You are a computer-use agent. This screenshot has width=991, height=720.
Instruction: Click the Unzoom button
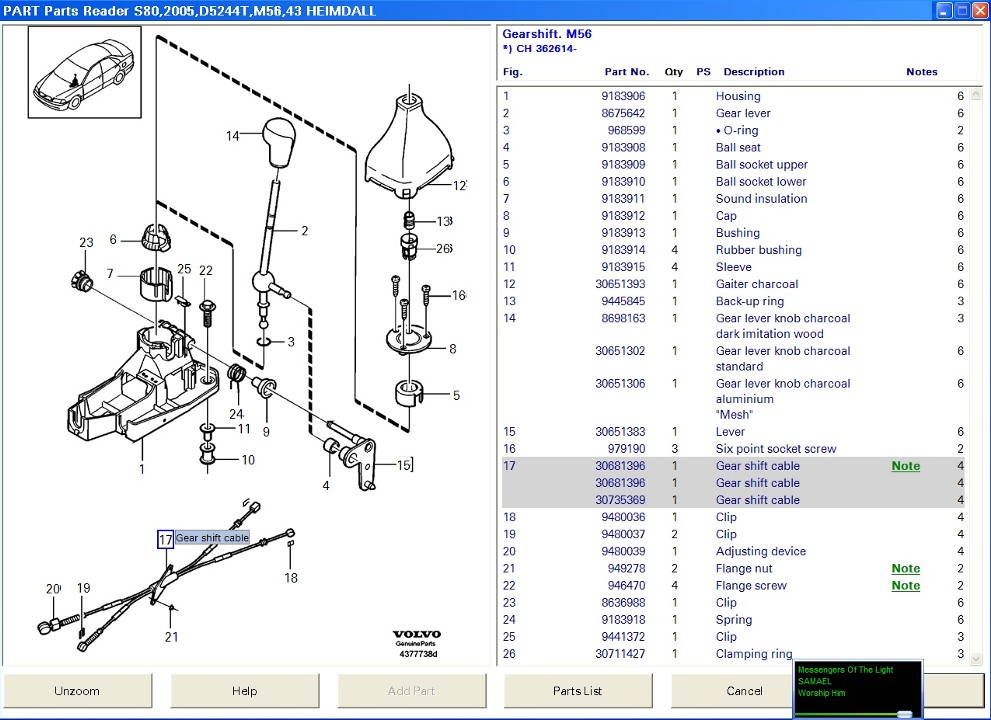click(x=77, y=690)
